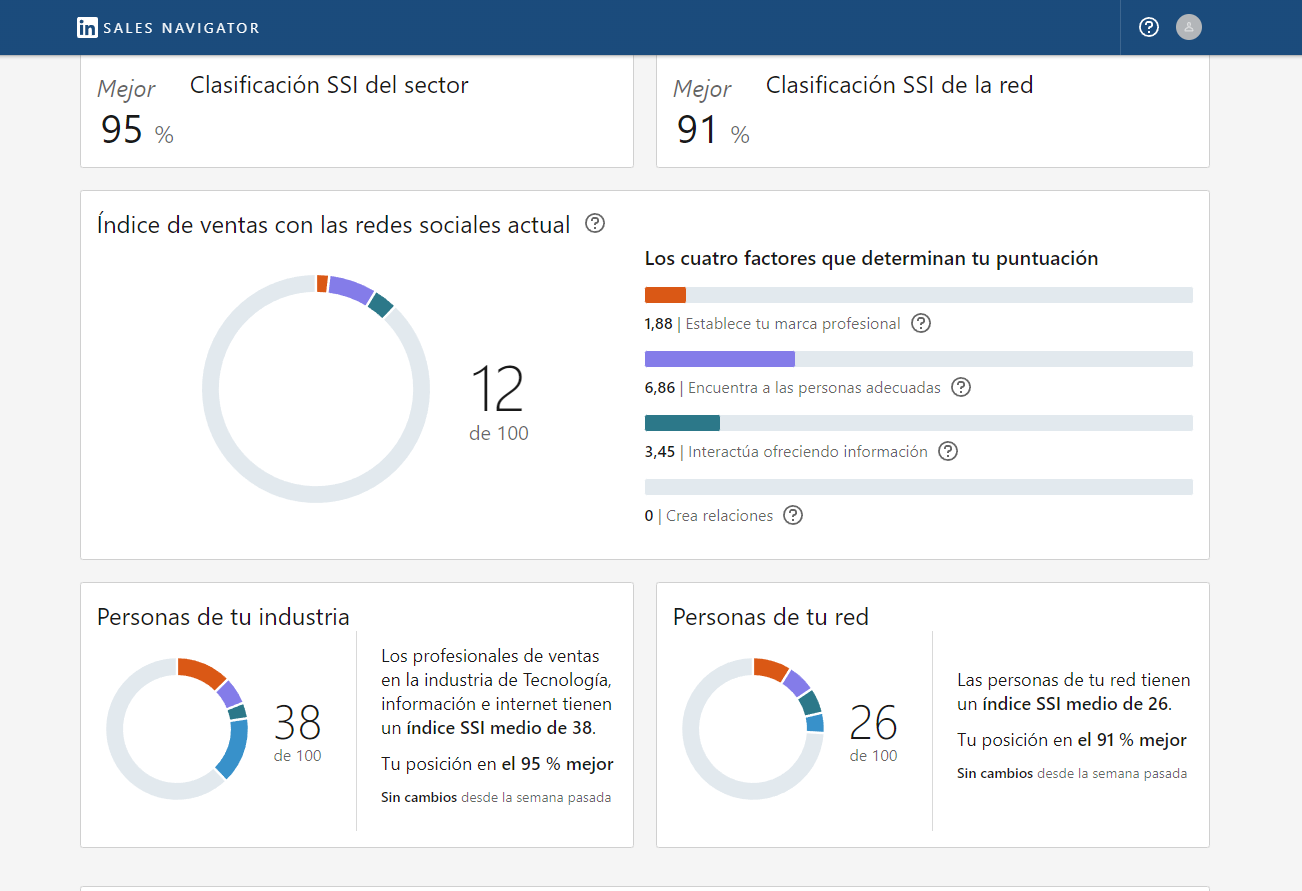Click Índice de ventas con las redes heading
The height and width of the screenshot is (891, 1302).
click(x=334, y=224)
